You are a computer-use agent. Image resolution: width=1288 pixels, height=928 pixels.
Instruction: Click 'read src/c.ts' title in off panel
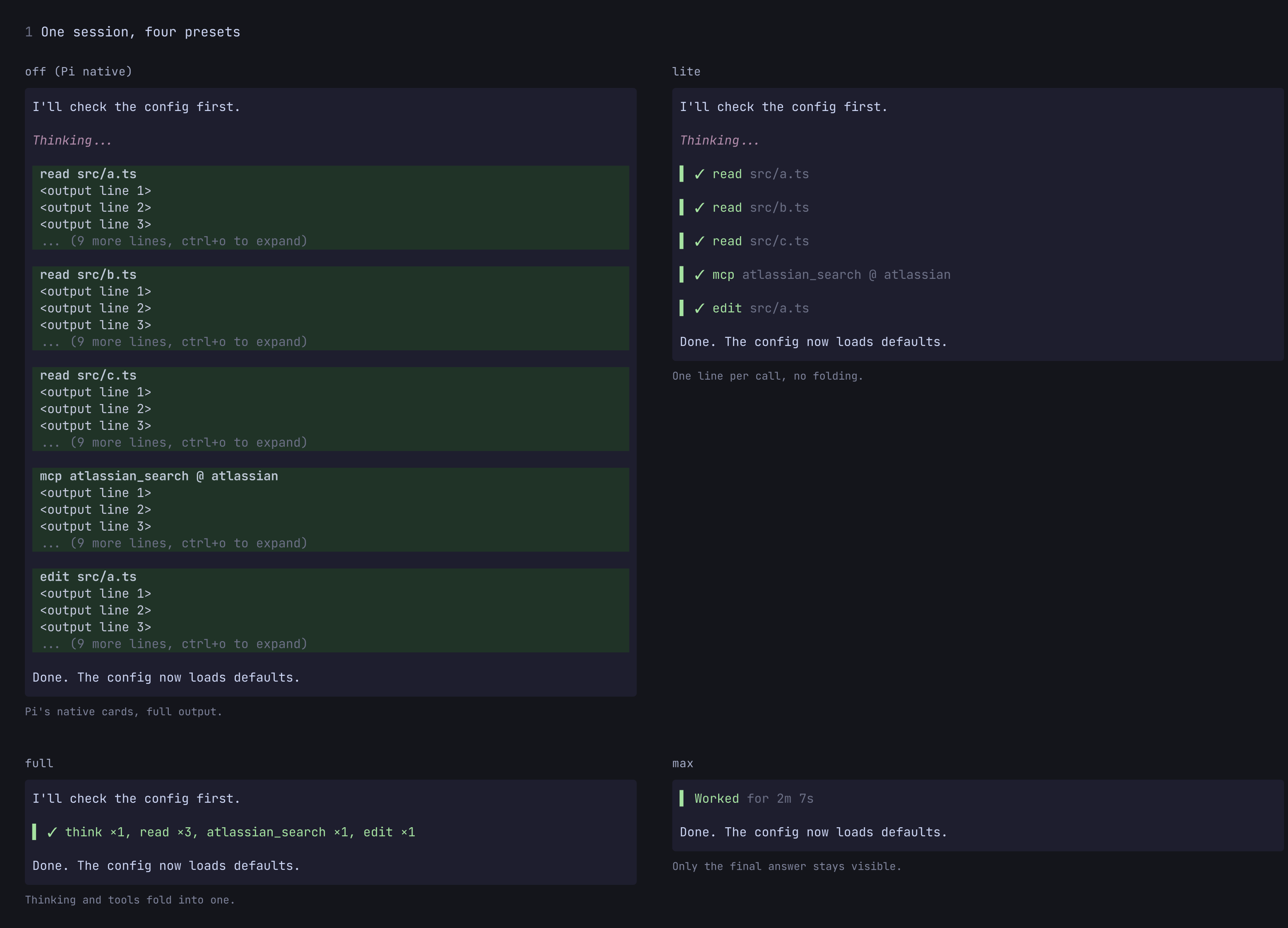click(88, 376)
